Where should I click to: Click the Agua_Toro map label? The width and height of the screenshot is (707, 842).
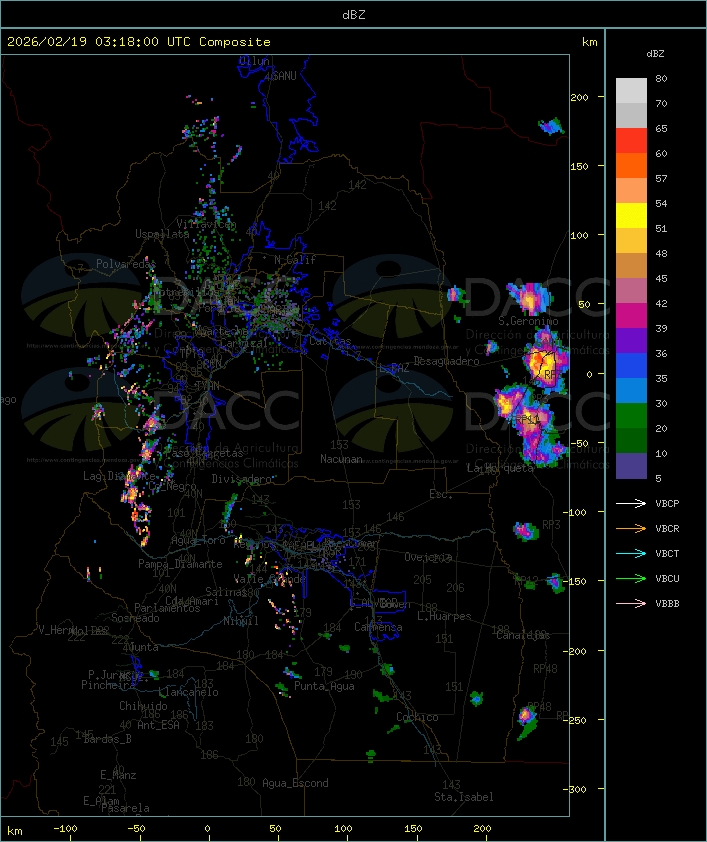pyautogui.click(x=198, y=541)
